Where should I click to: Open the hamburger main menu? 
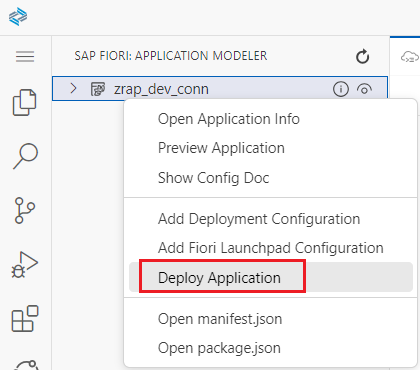(x=25, y=56)
